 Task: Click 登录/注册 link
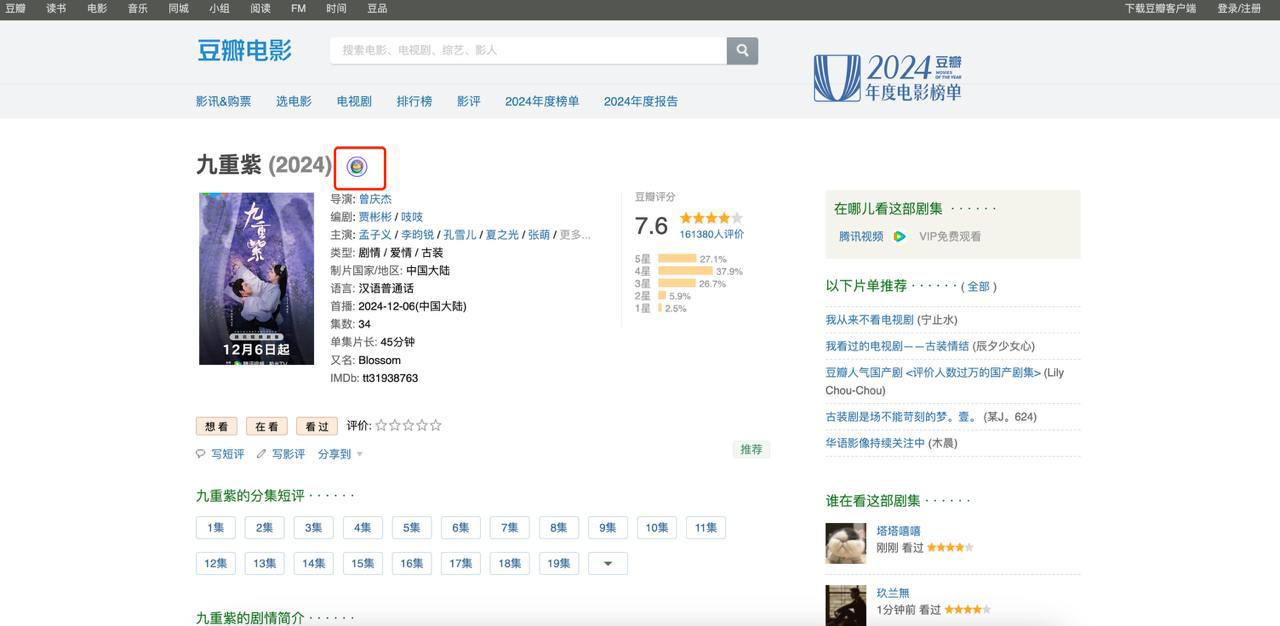coord(1239,8)
